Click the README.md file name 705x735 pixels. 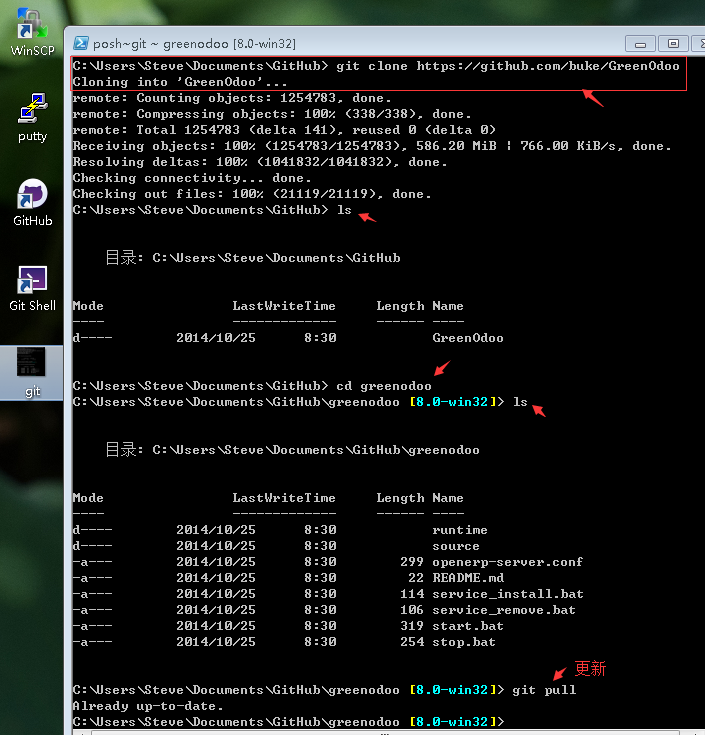pyautogui.click(x=467, y=578)
